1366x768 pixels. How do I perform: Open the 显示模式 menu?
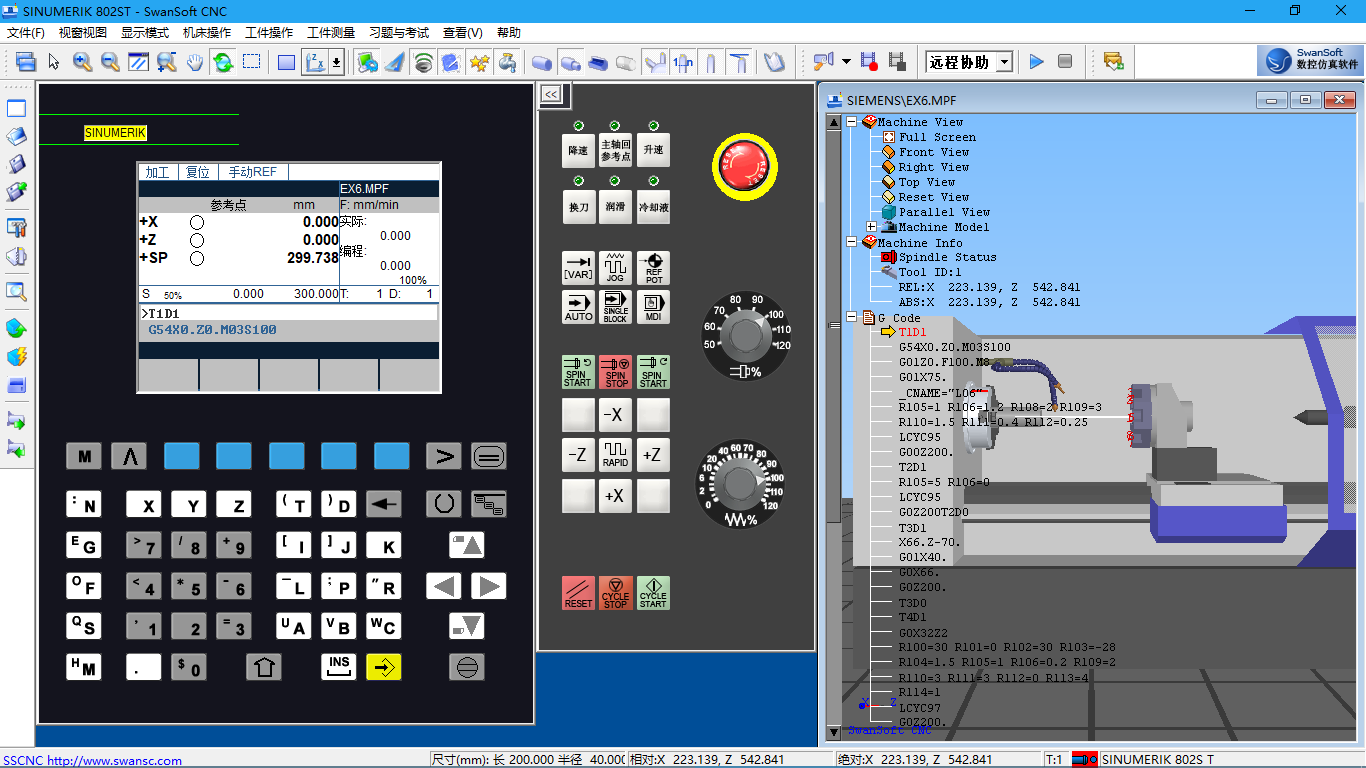click(x=145, y=33)
